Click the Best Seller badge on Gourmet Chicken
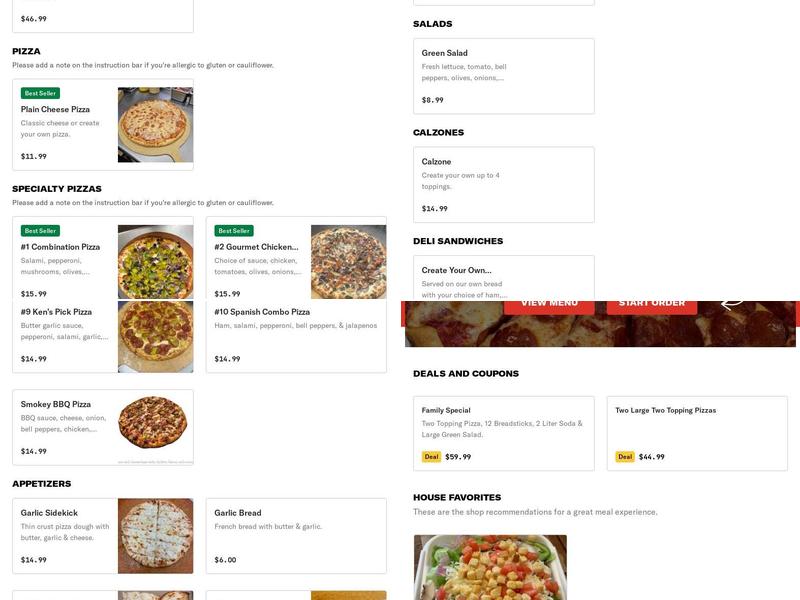This screenshot has height=600, width=800. [x=234, y=231]
